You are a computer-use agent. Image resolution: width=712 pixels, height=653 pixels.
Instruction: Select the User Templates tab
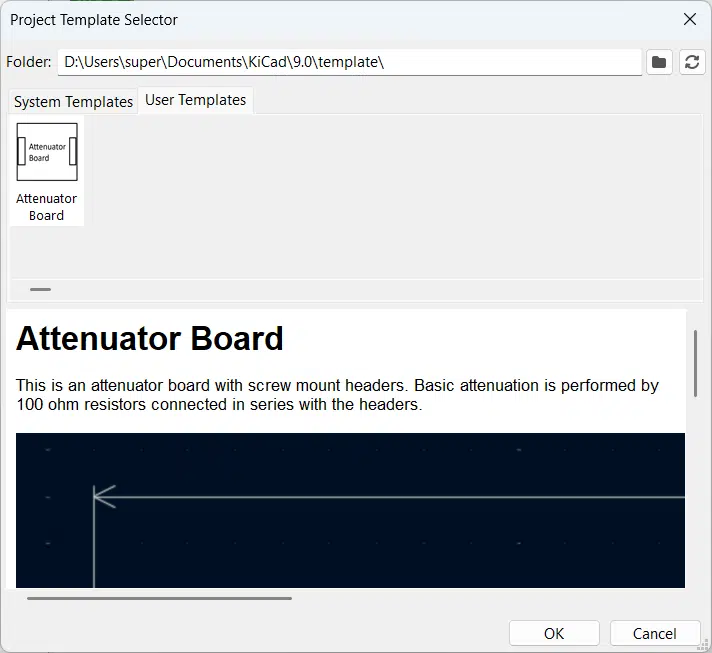click(195, 100)
